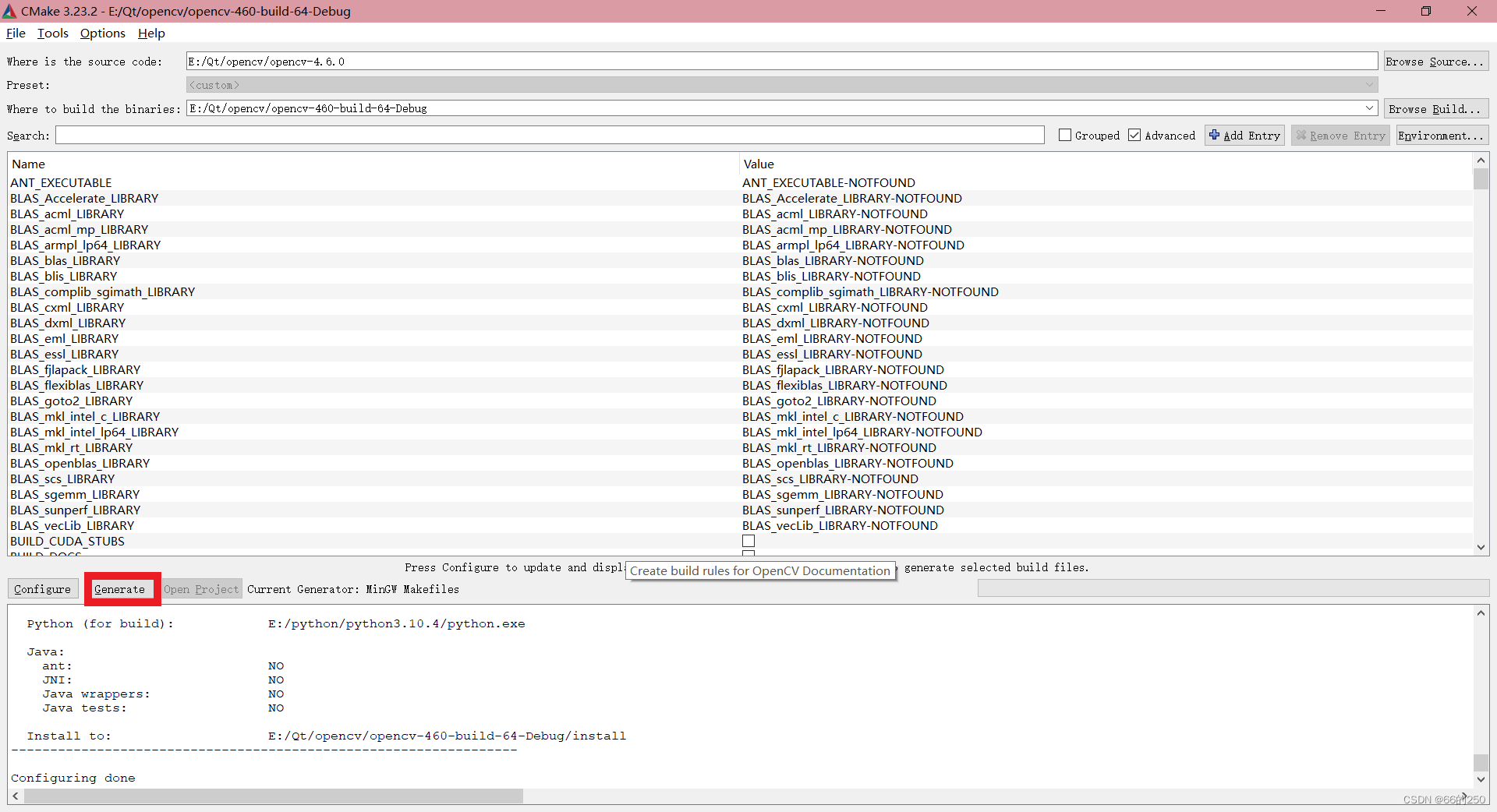The image size is (1497, 812).
Task: Click the Generate button
Action: coord(120,589)
